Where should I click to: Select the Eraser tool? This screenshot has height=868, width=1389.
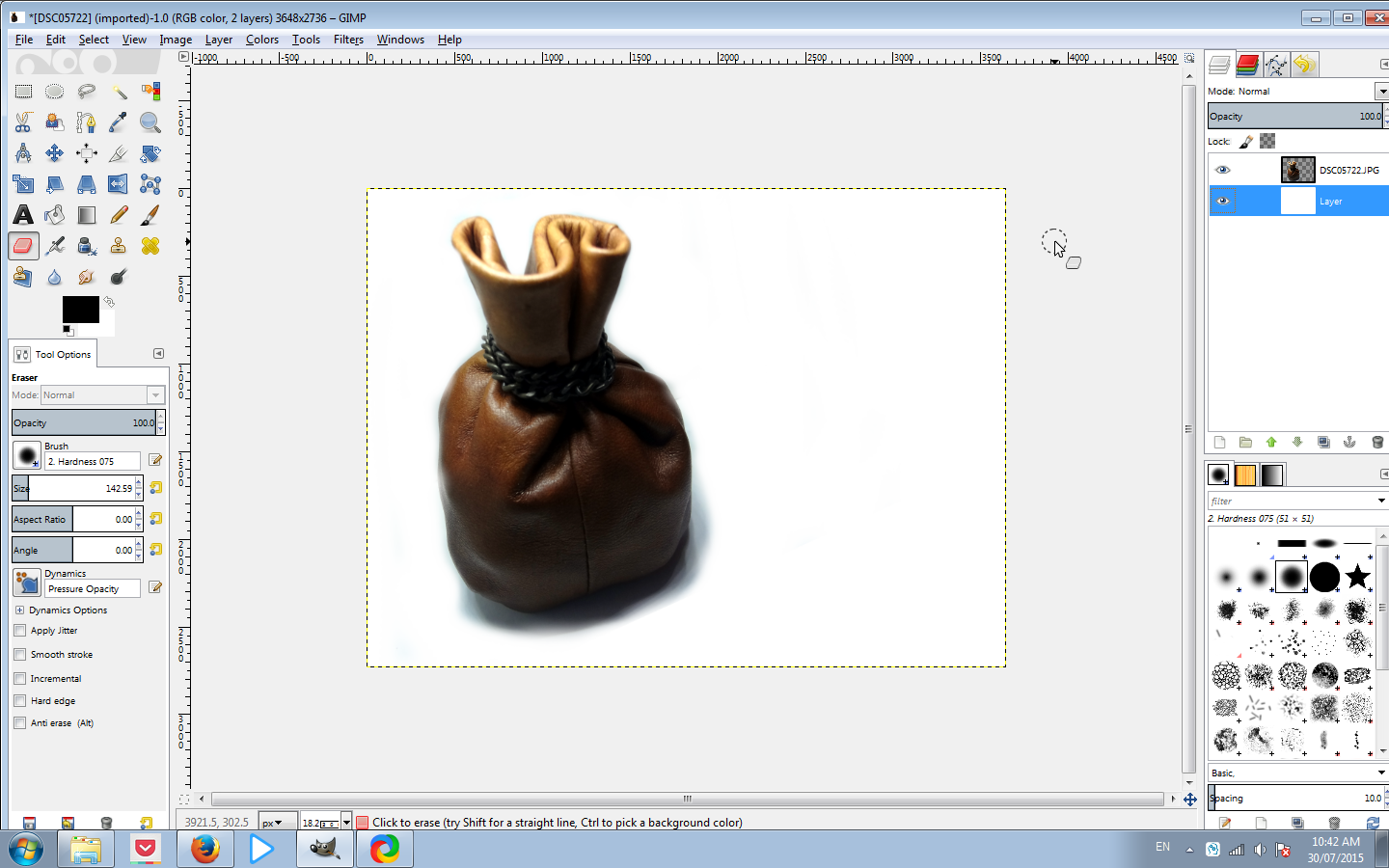(x=23, y=246)
